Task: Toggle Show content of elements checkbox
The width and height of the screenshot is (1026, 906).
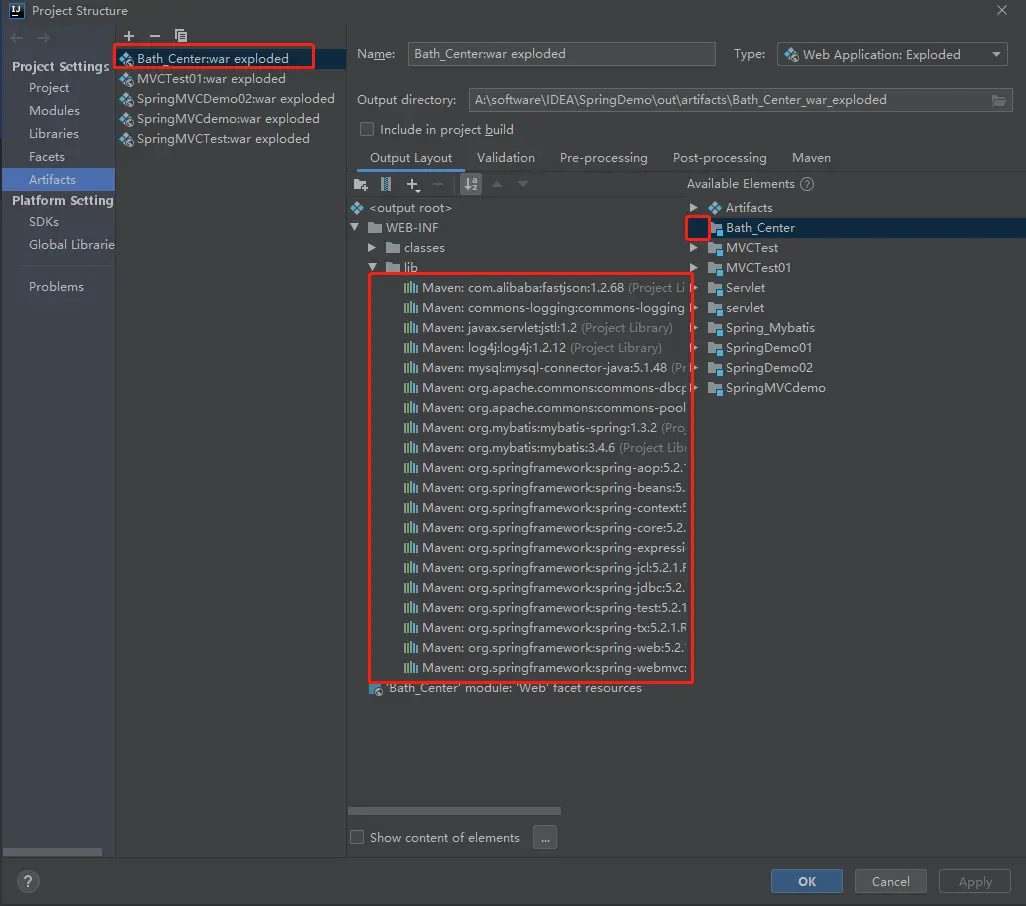Action: tap(357, 837)
